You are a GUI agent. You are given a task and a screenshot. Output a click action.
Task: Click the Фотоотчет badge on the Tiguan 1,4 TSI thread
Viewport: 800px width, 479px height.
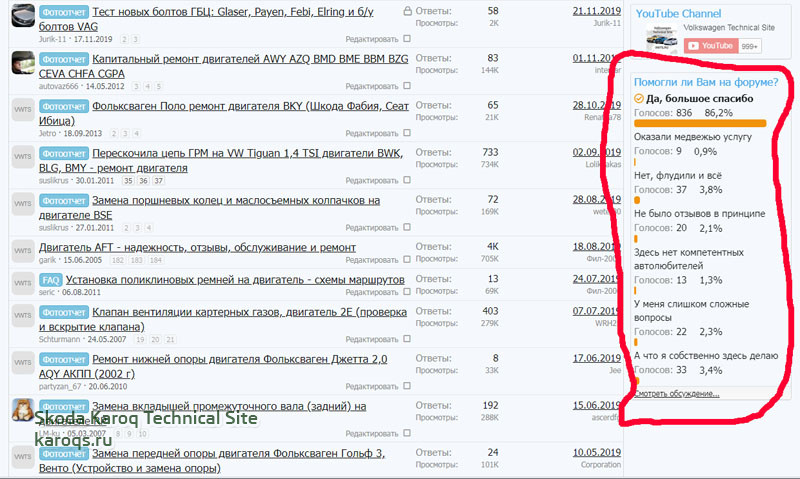click(x=64, y=154)
